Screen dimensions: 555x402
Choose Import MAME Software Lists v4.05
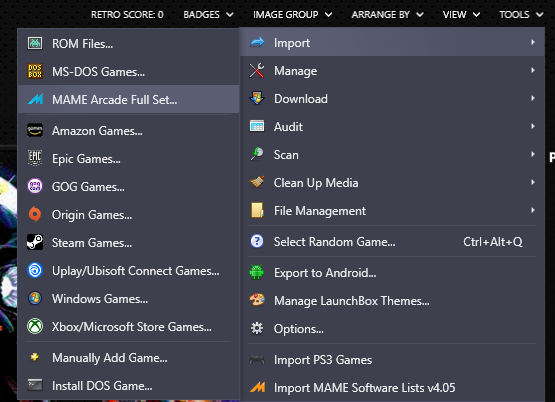click(x=392, y=387)
